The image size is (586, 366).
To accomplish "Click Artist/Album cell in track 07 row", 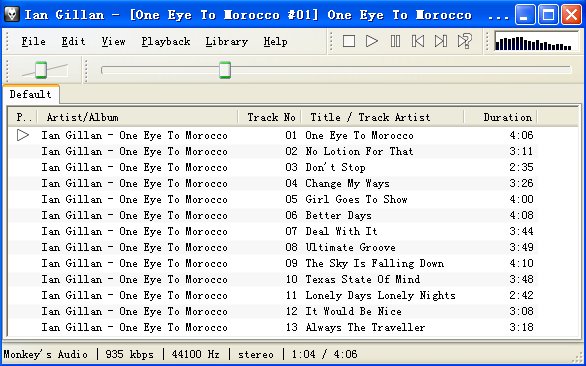I will tap(134, 231).
